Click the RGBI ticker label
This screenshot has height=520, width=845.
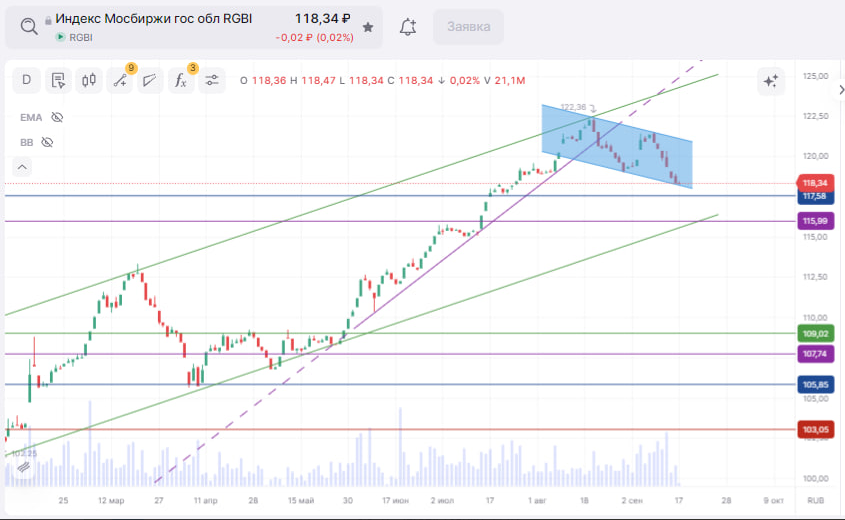pos(80,37)
